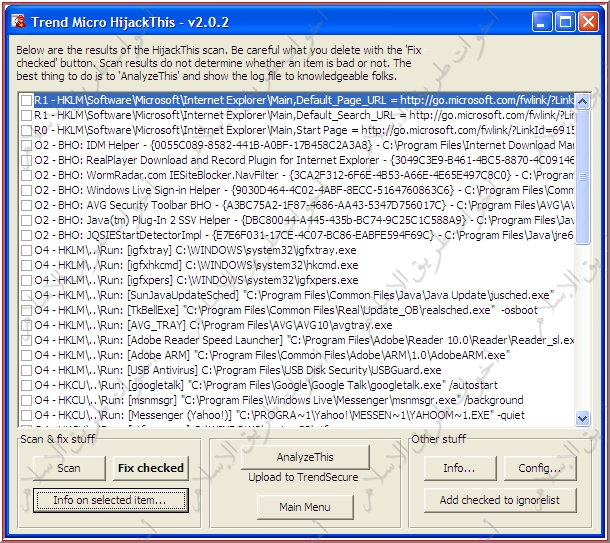This screenshot has width=610, height=543.
Task: Click the results list scroll down arrow
Action: (x=582, y=418)
